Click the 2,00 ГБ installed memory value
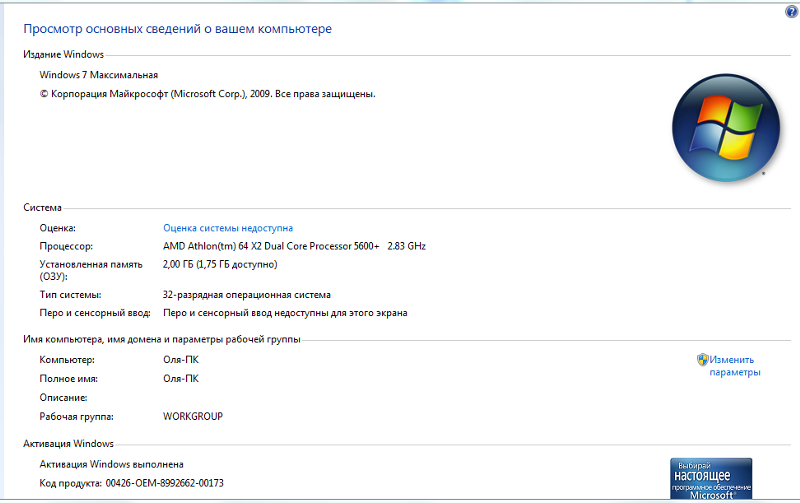 [x=219, y=264]
